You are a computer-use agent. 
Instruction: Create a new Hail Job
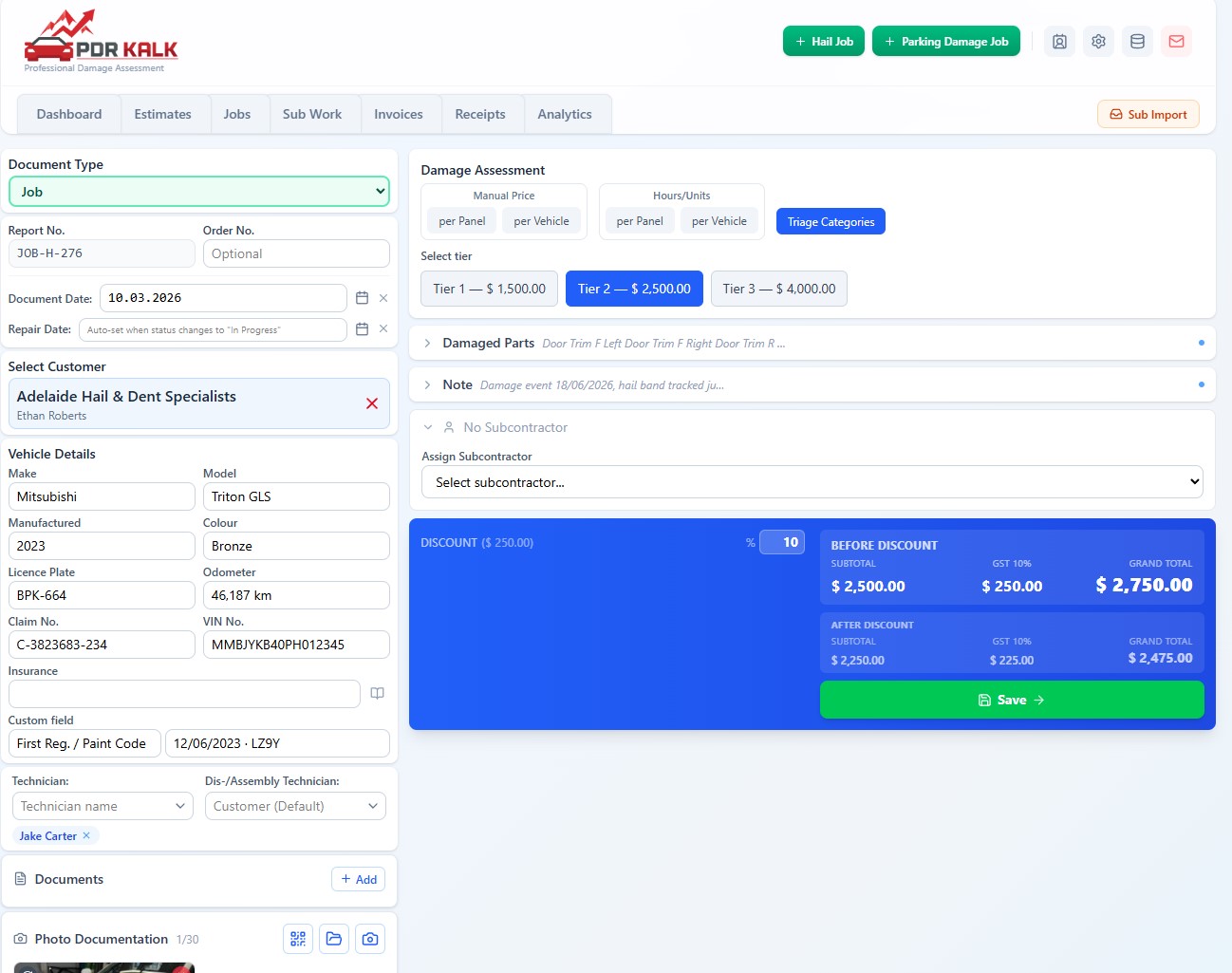[824, 42]
